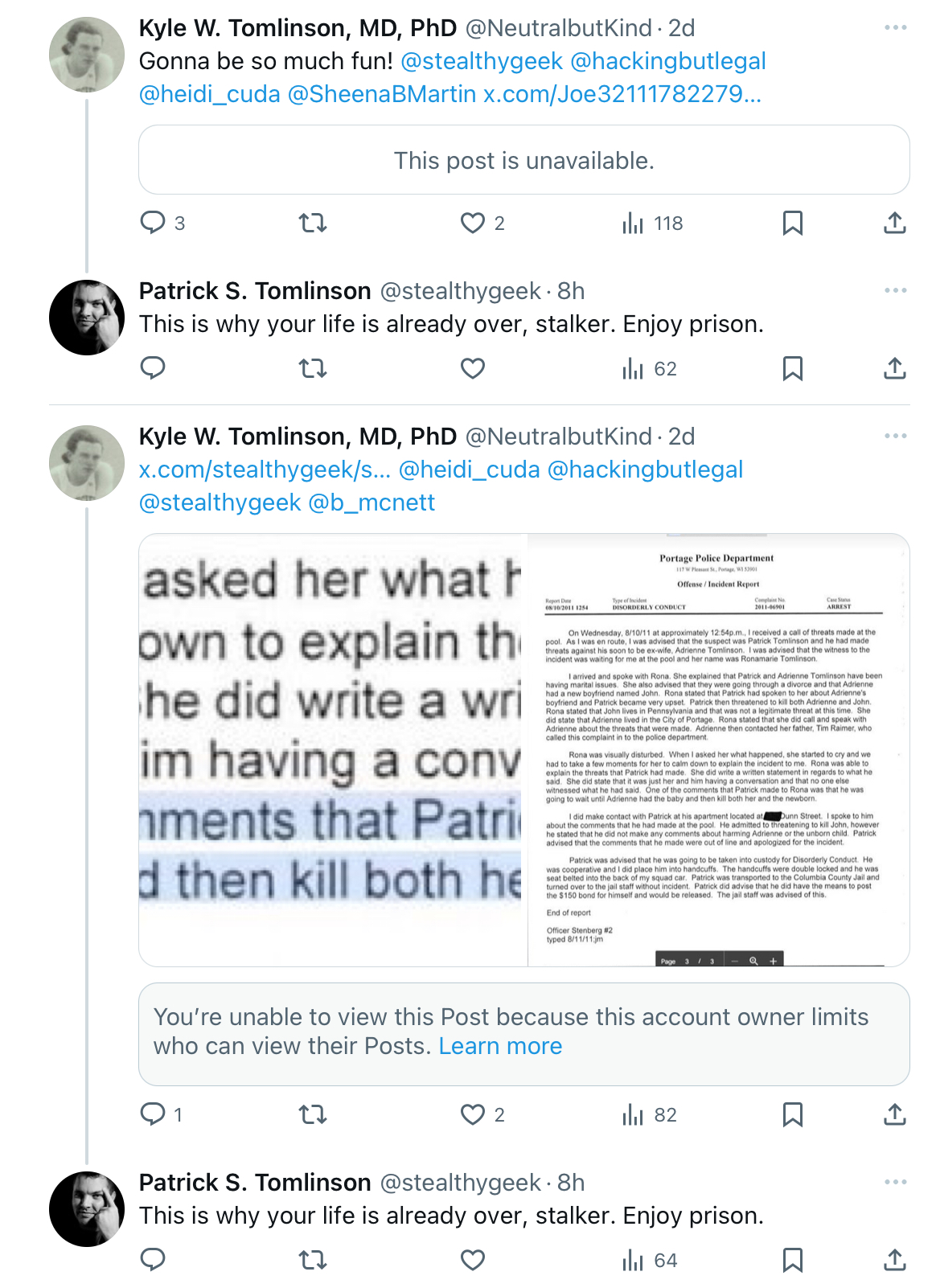The width and height of the screenshot is (936, 1288).
Task: Bookmark the post with 118 views
Action: [793, 223]
